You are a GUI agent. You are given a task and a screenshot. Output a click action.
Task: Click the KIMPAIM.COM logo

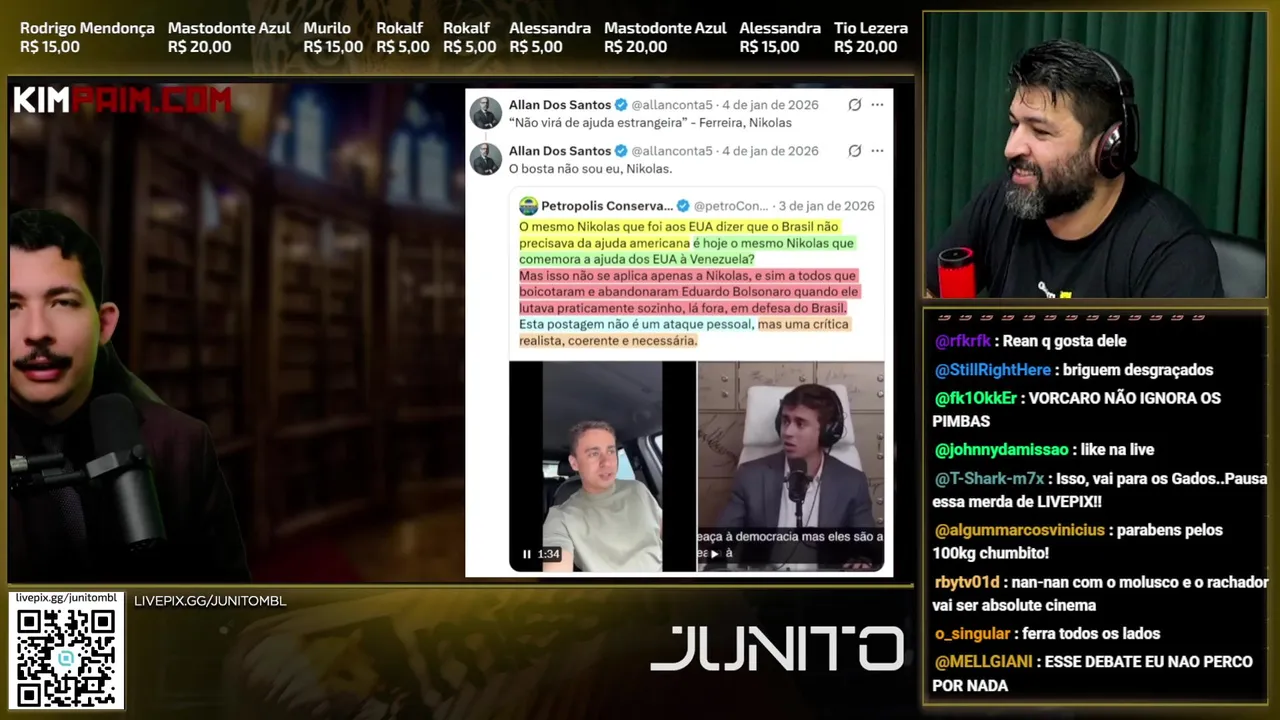(x=122, y=100)
